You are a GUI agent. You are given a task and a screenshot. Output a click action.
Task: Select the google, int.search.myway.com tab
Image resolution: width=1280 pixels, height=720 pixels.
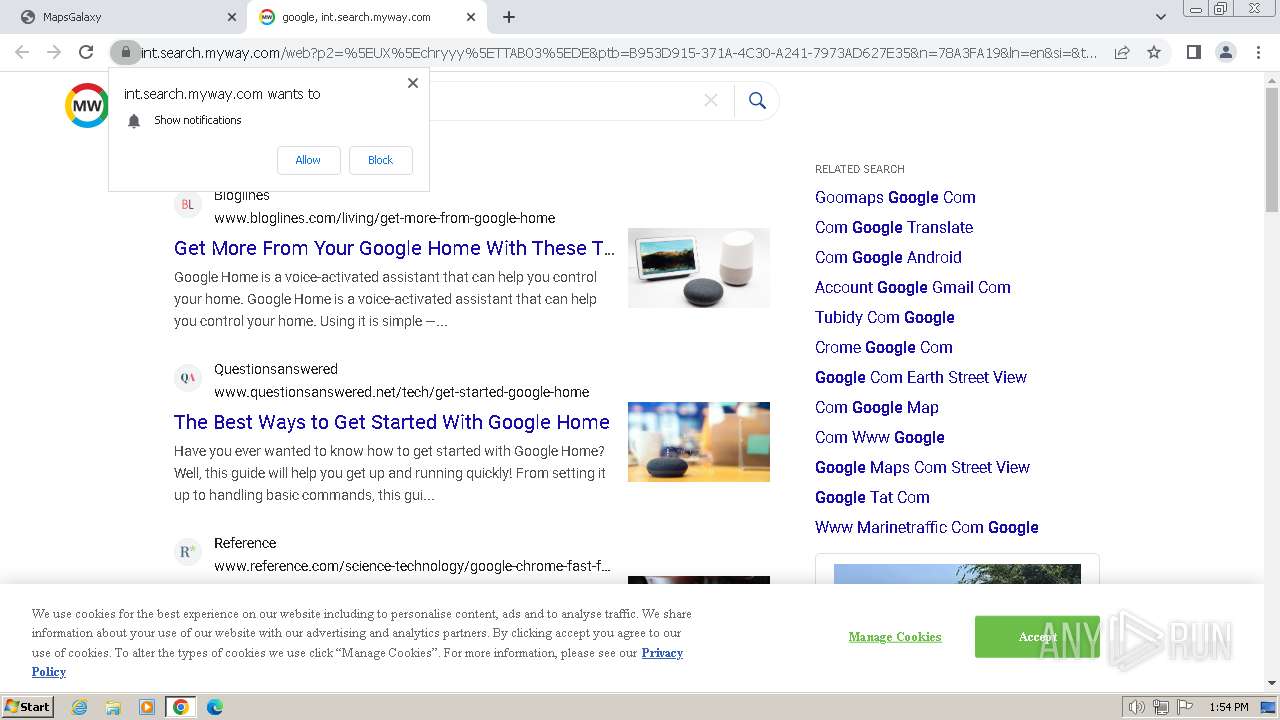point(366,17)
